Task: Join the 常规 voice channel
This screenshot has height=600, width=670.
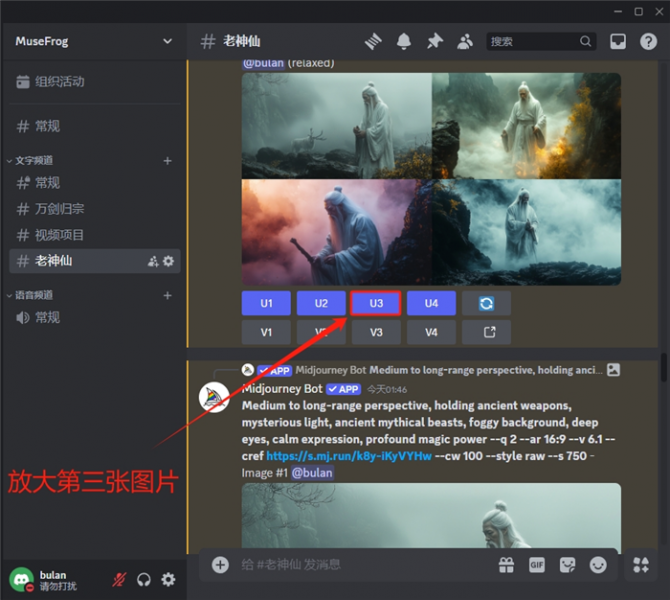Action: point(94,318)
